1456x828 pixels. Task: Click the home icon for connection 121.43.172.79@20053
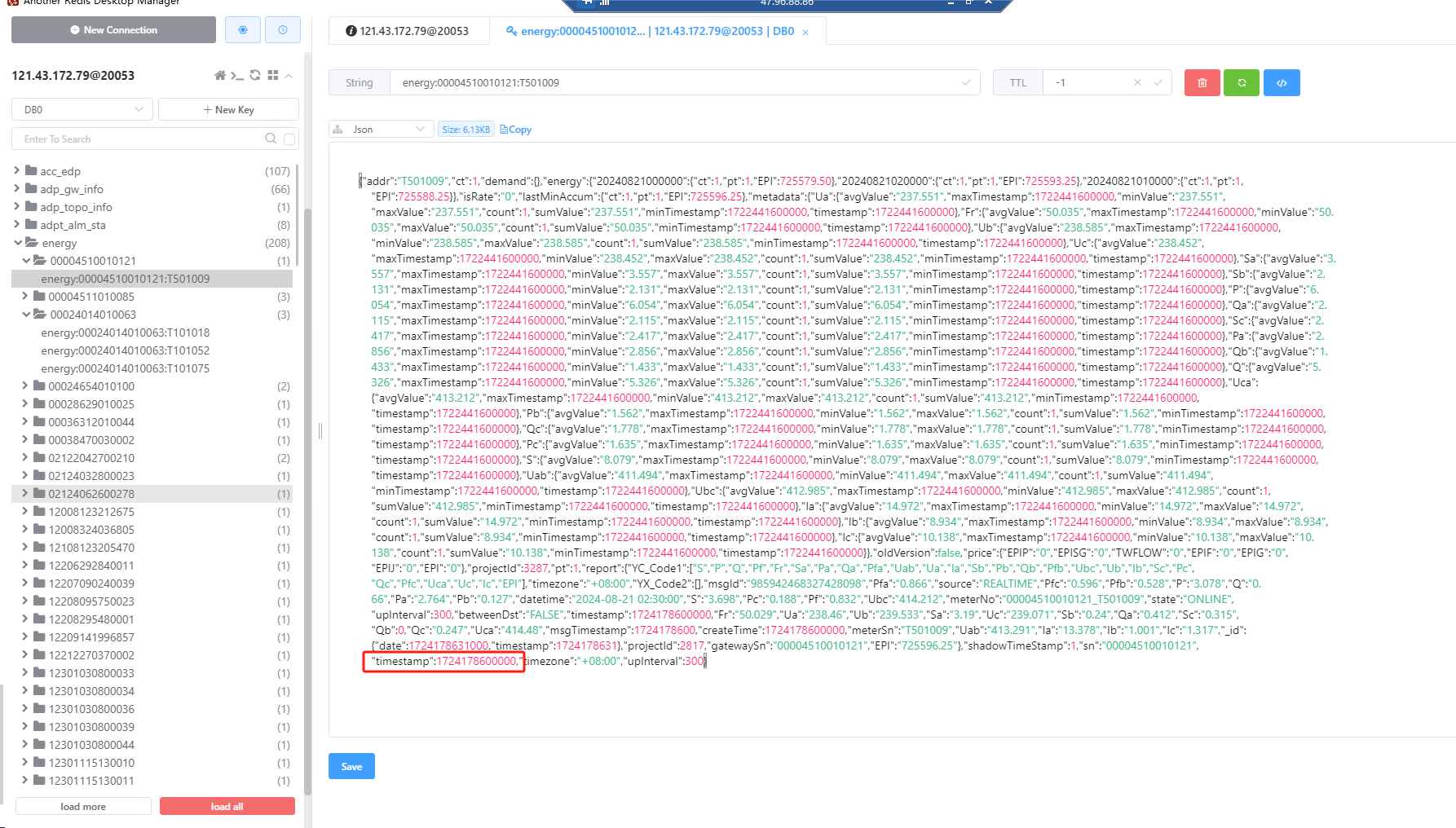[220, 76]
